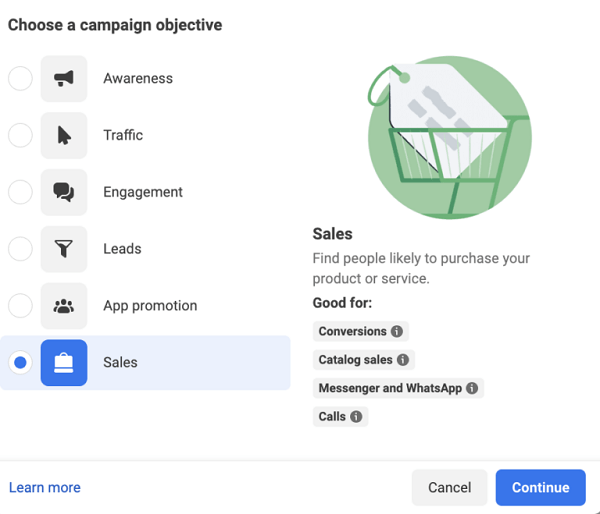Click info icon next to Conversions
Viewport: 600px width, 514px height.
click(x=397, y=332)
